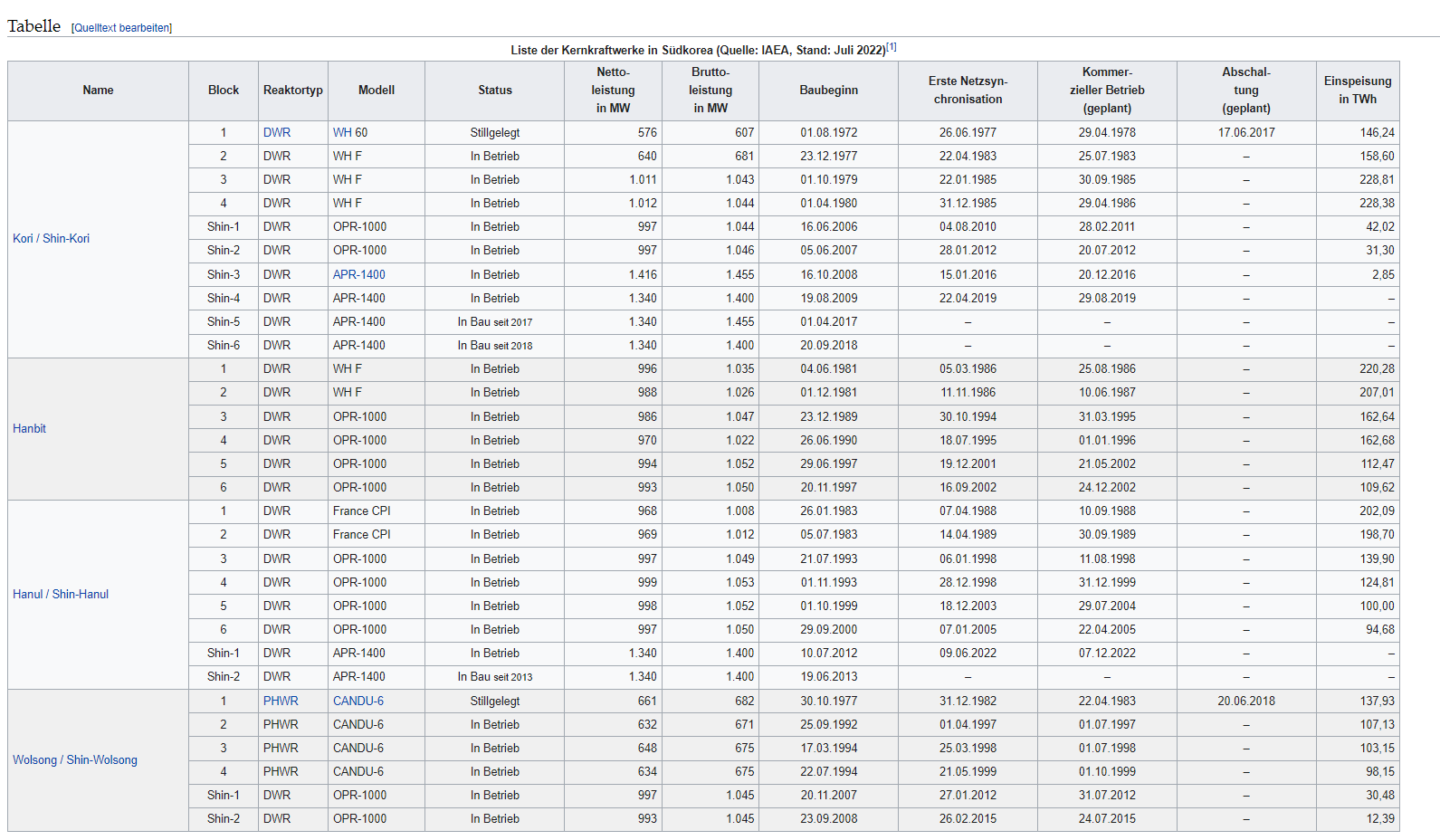Click the Baubeginn column header
1440x840 pixels.
coord(828,91)
